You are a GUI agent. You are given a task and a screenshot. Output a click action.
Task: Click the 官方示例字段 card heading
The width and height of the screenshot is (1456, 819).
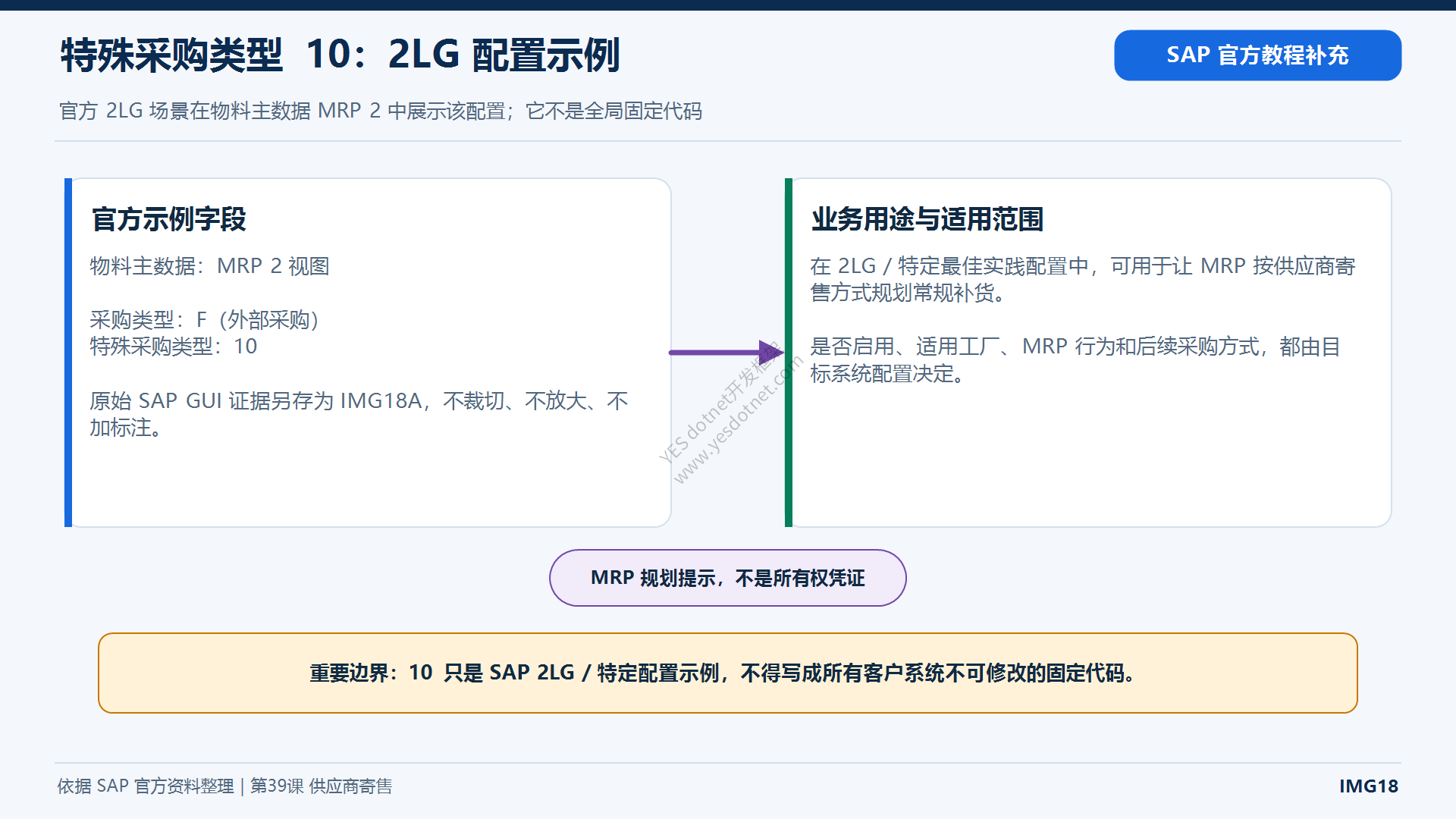tap(169, 219)
